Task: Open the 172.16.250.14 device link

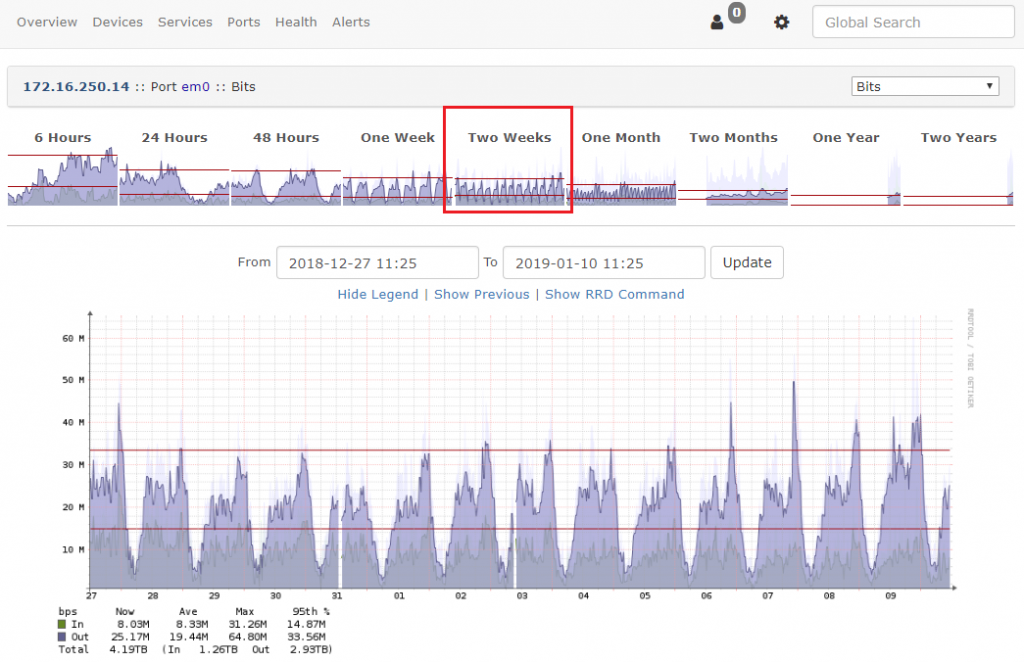Action: tap(76, 86)
